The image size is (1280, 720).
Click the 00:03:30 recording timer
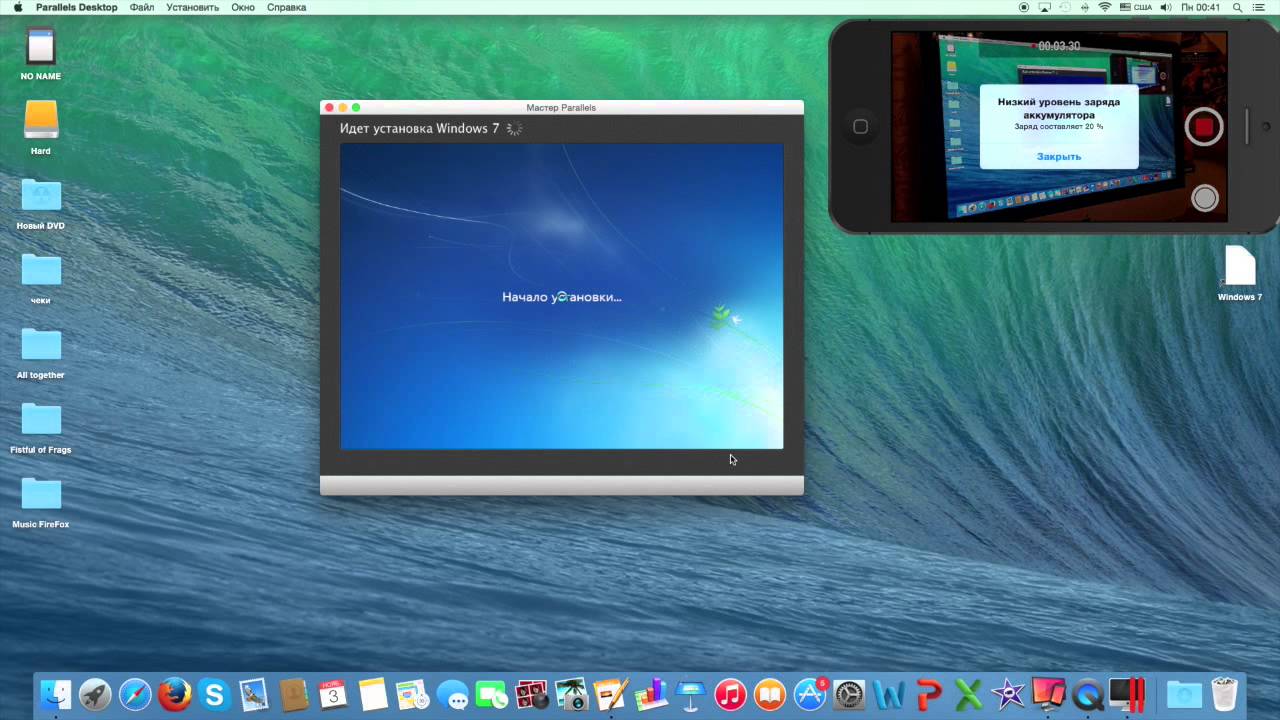1058,46
